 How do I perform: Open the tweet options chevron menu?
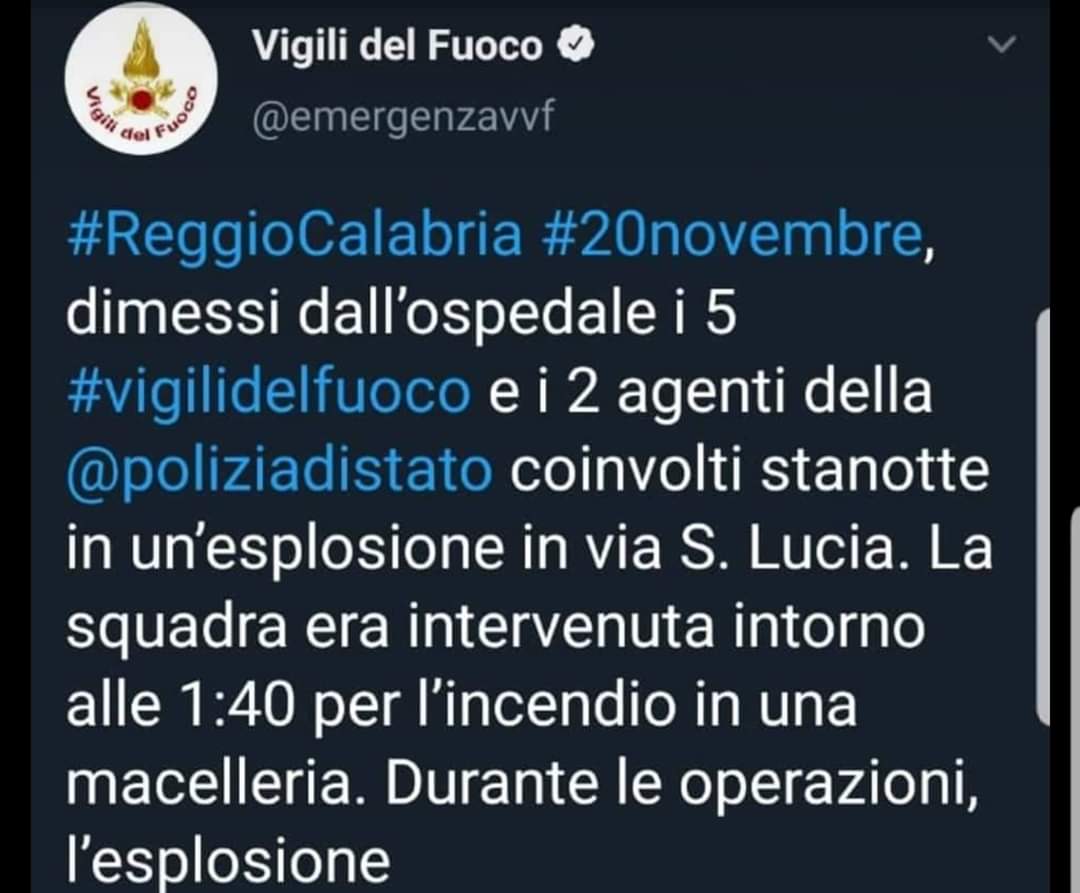pyautogui.click(x=1001, y=45)
